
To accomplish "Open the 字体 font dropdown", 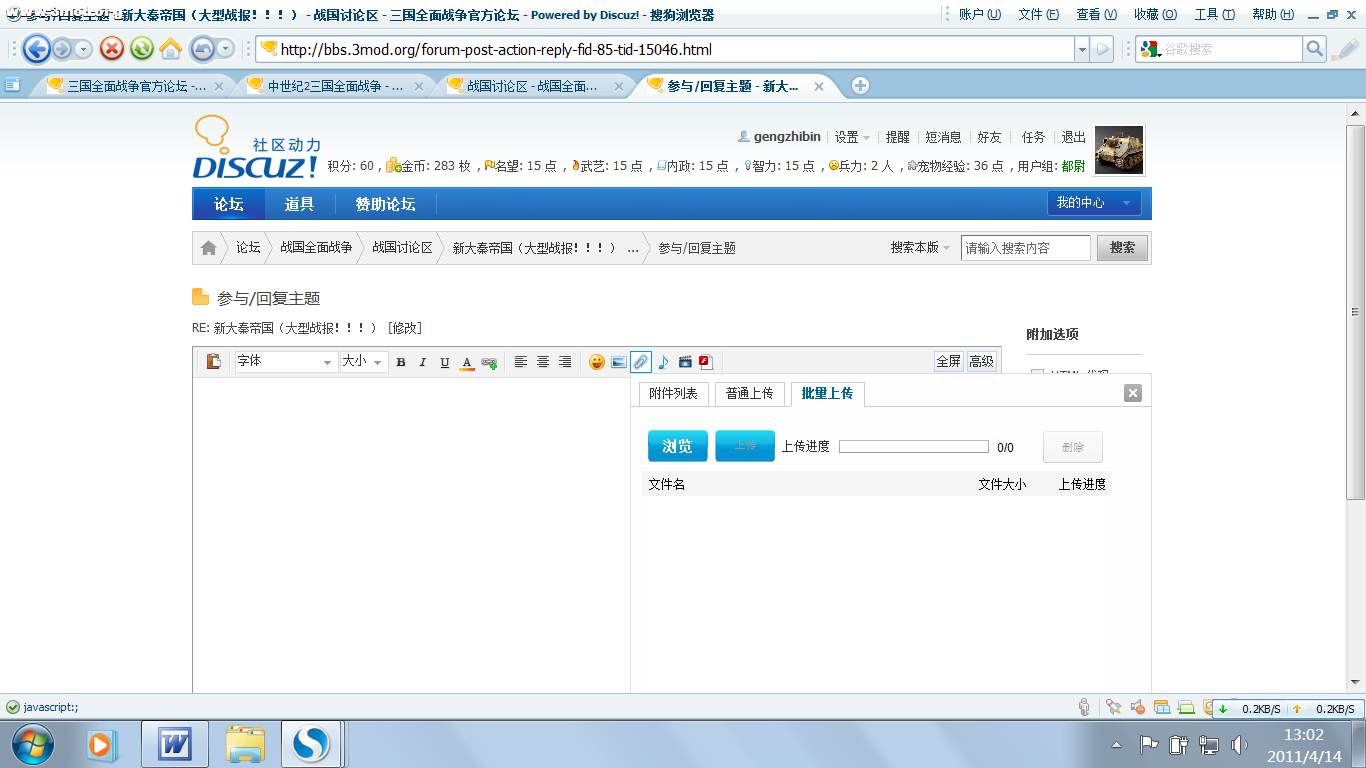I will [x=285, y=362].
